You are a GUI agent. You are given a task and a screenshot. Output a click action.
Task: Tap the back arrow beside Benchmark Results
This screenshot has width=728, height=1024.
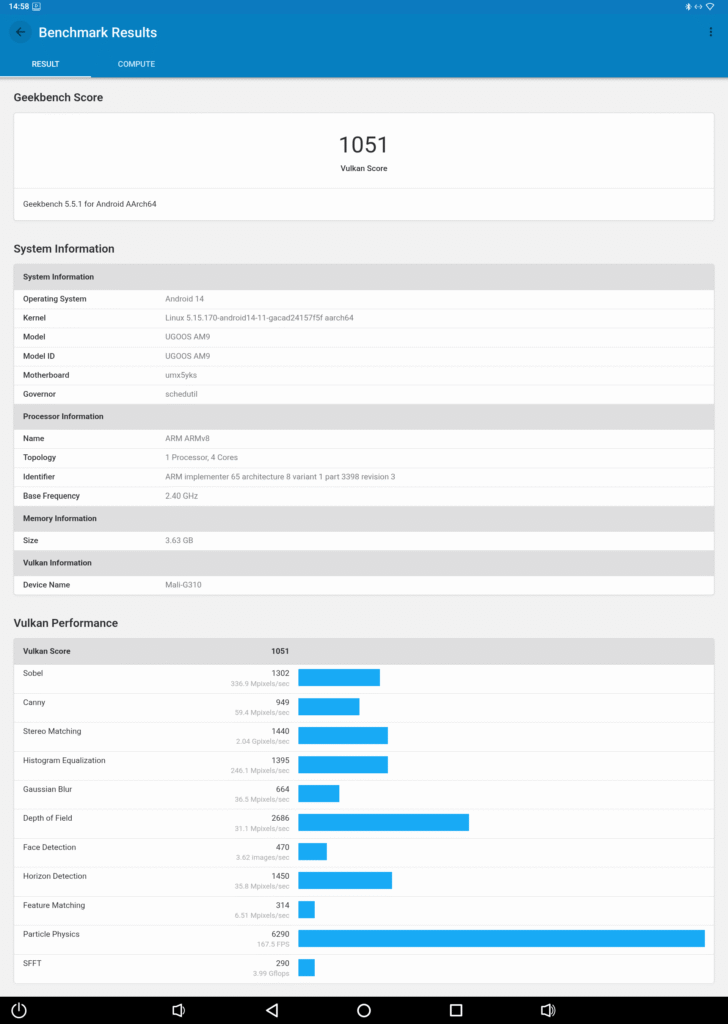(20, 32)
